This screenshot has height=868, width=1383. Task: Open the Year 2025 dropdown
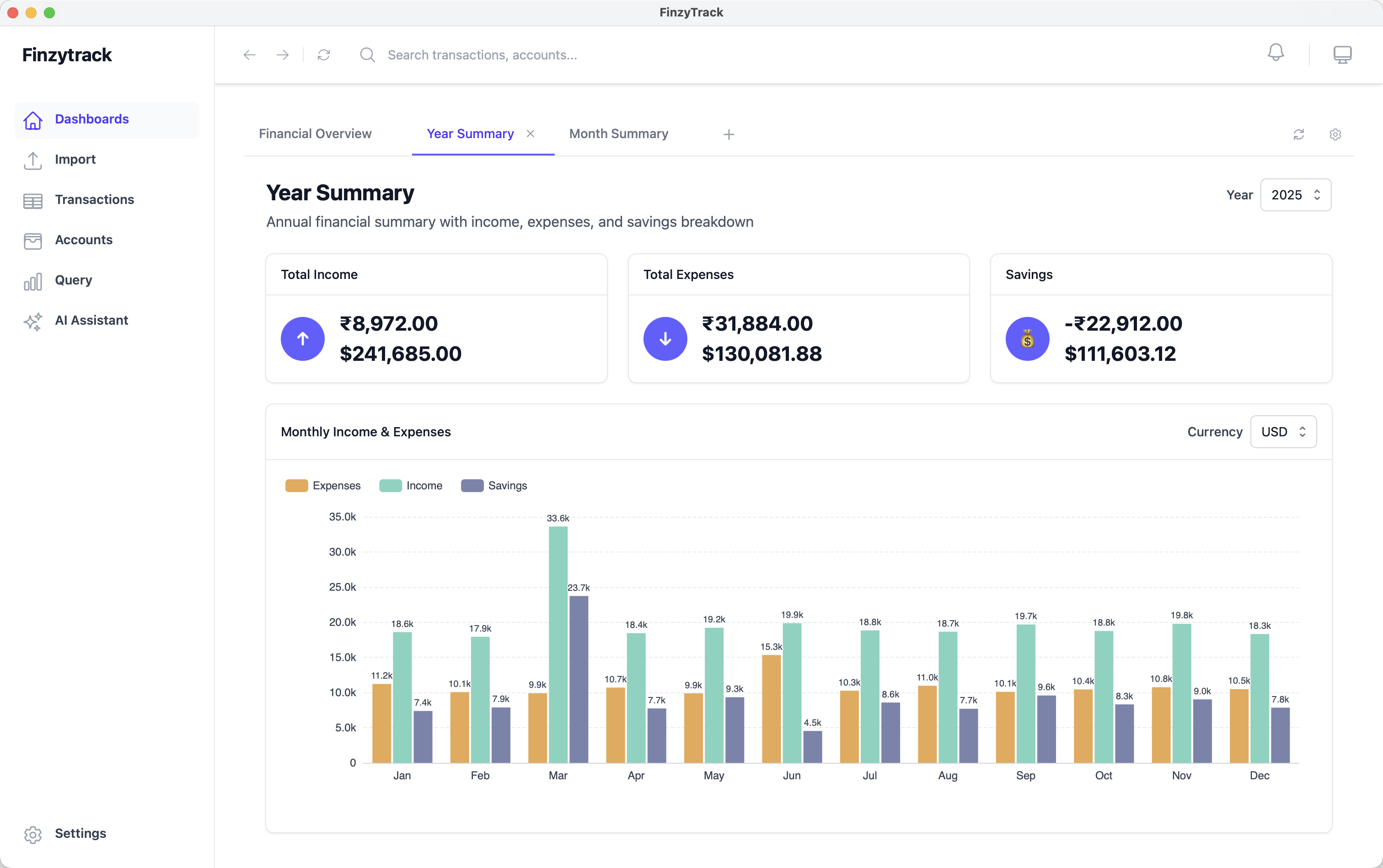point(1296,195)
